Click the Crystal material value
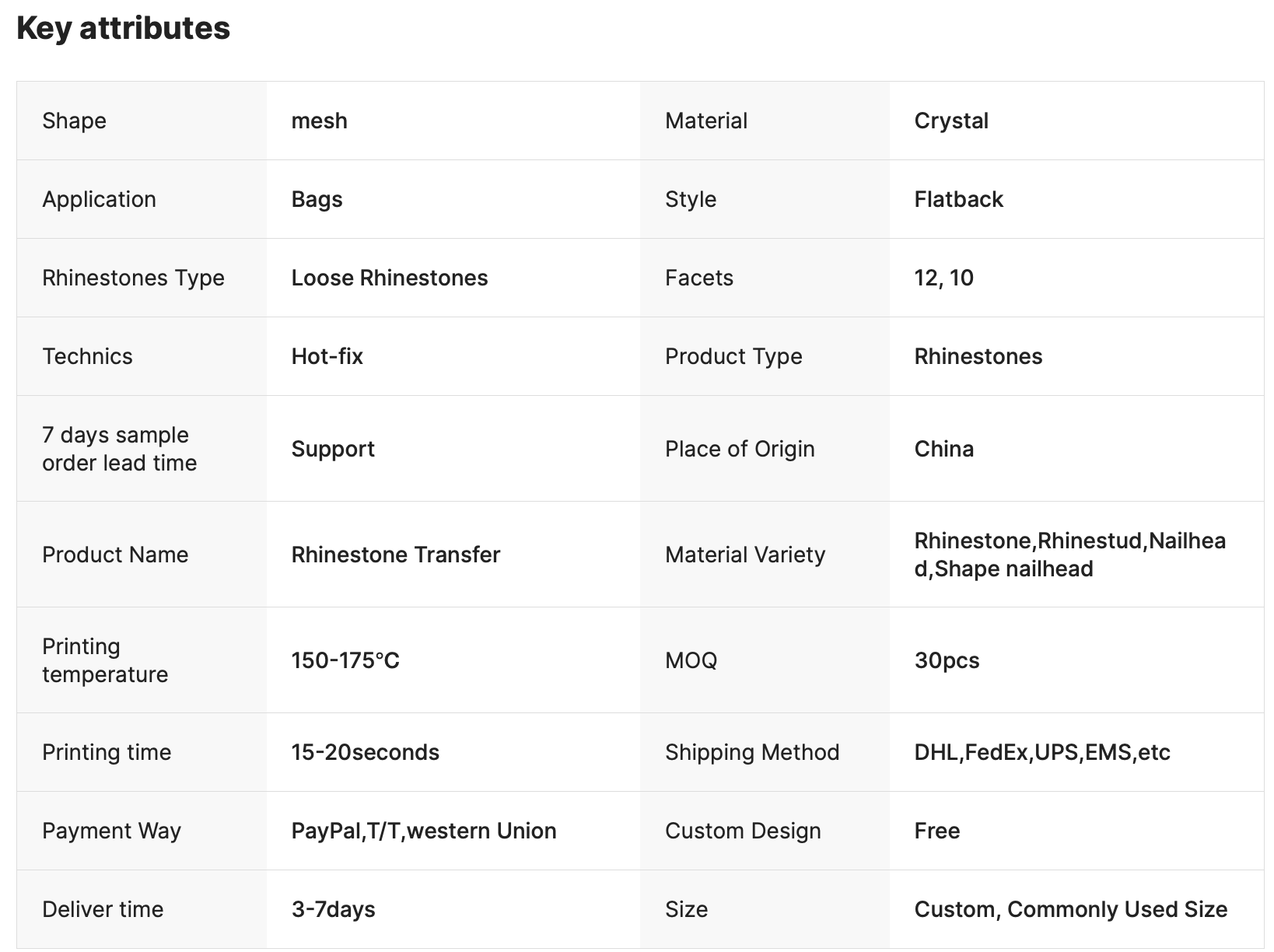Image resolution: width=1274 pixels, height=952 pixels. point(950,121)
